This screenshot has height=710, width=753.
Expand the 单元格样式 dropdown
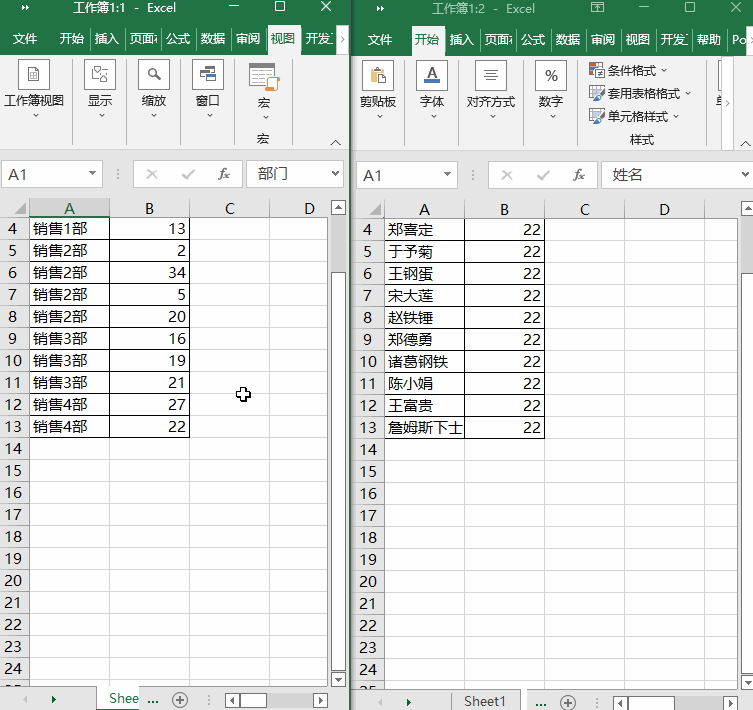[x=634, y=116]
